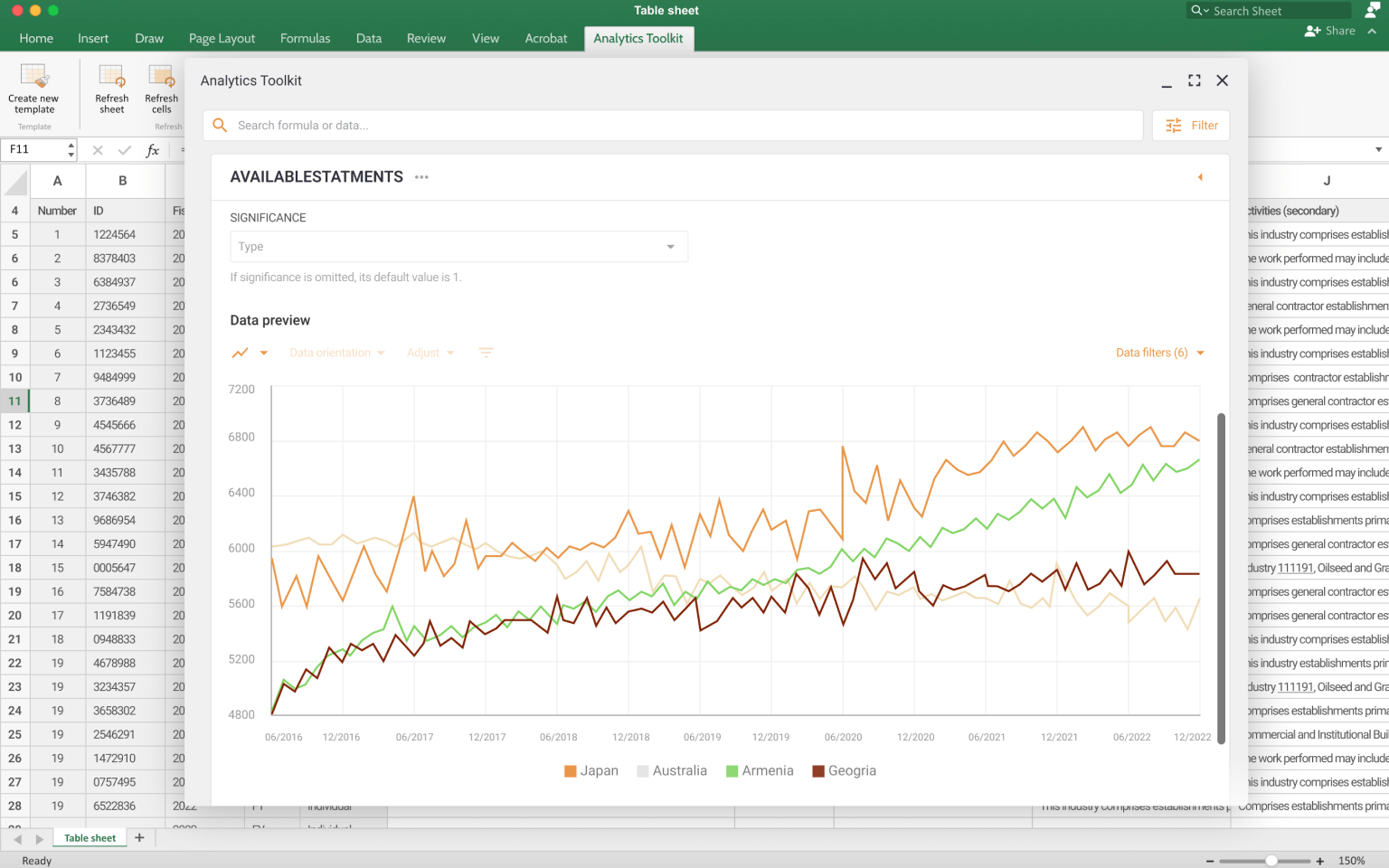Image resolution: width=1389 pixels, height=868 pixels.
Task: Toggle Japan series in chart legend
Action: coord(591,771)
